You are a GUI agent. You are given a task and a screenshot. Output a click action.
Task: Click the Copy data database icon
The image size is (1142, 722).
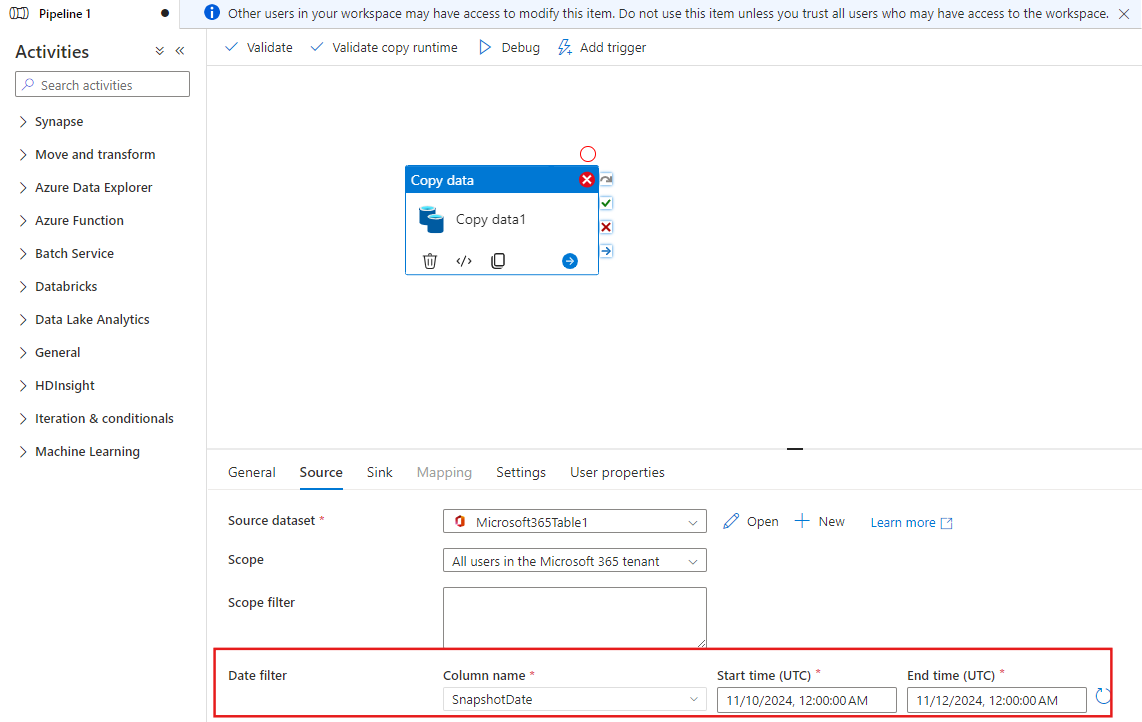tap(431, 219)
